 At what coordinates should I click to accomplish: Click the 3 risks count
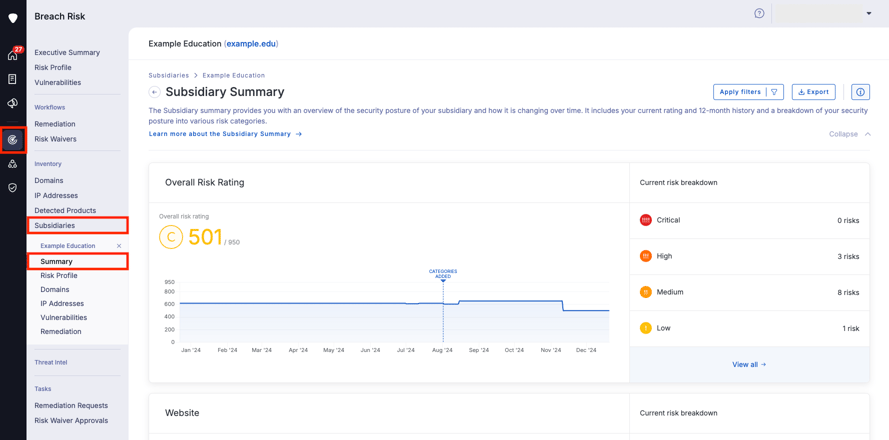(x=848, y=256)
